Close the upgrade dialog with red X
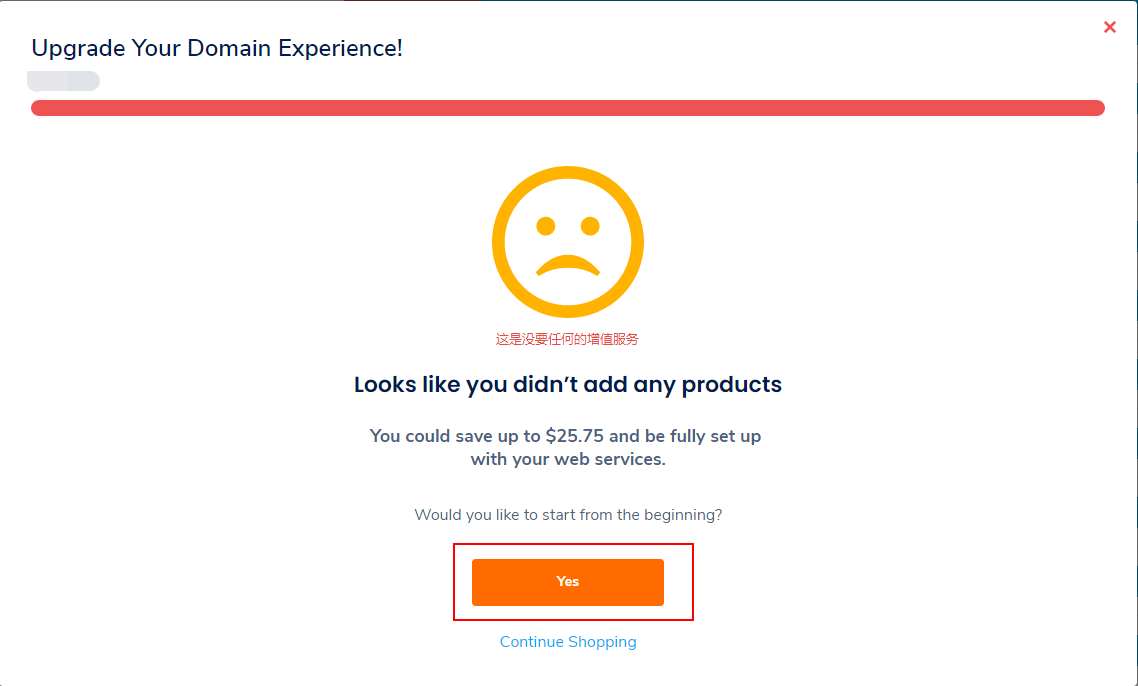Image resolution: width=1138 pixels, height=686 pixels. pos(1110,27)
